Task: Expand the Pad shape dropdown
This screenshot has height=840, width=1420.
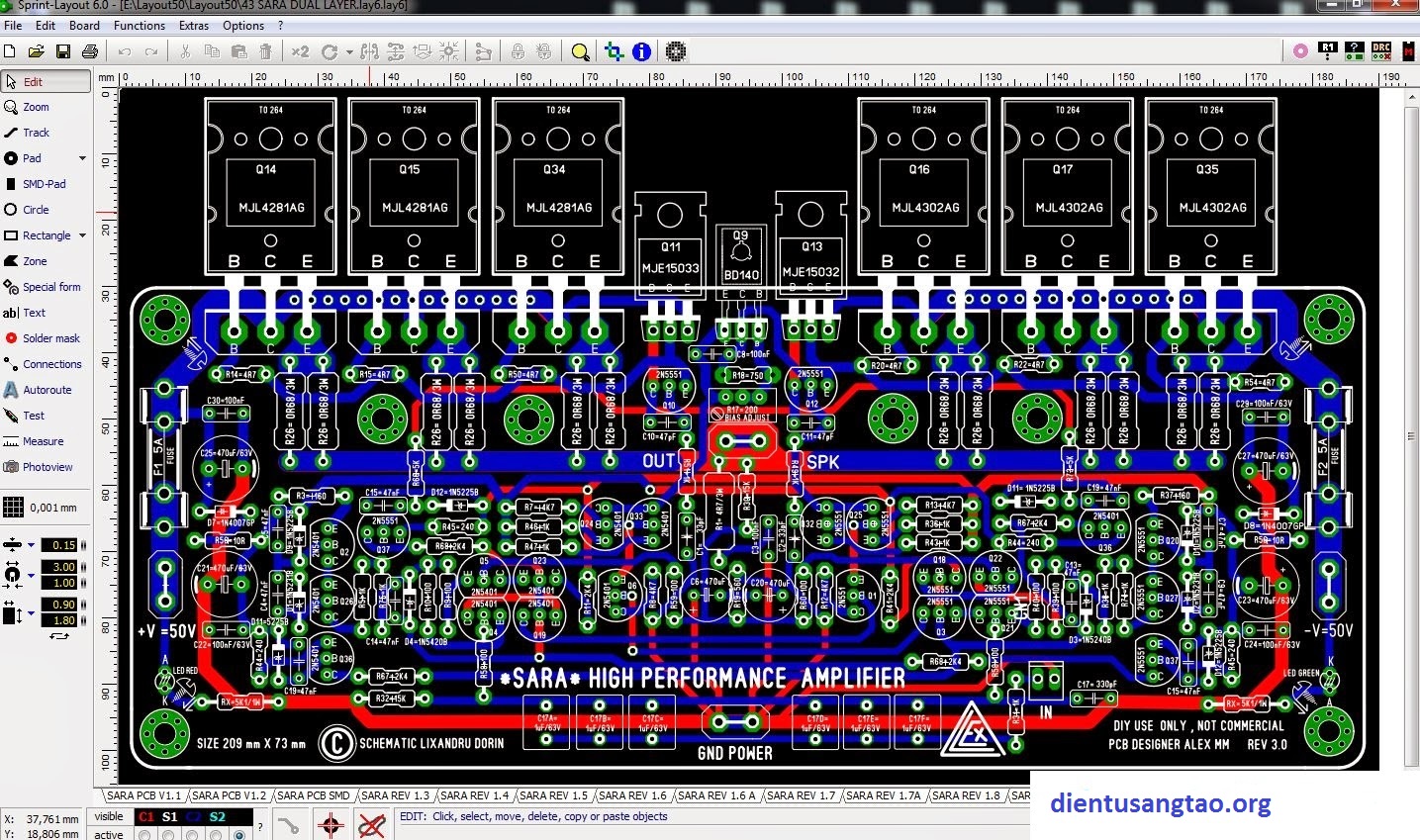Action: click(x=82, y=157)
